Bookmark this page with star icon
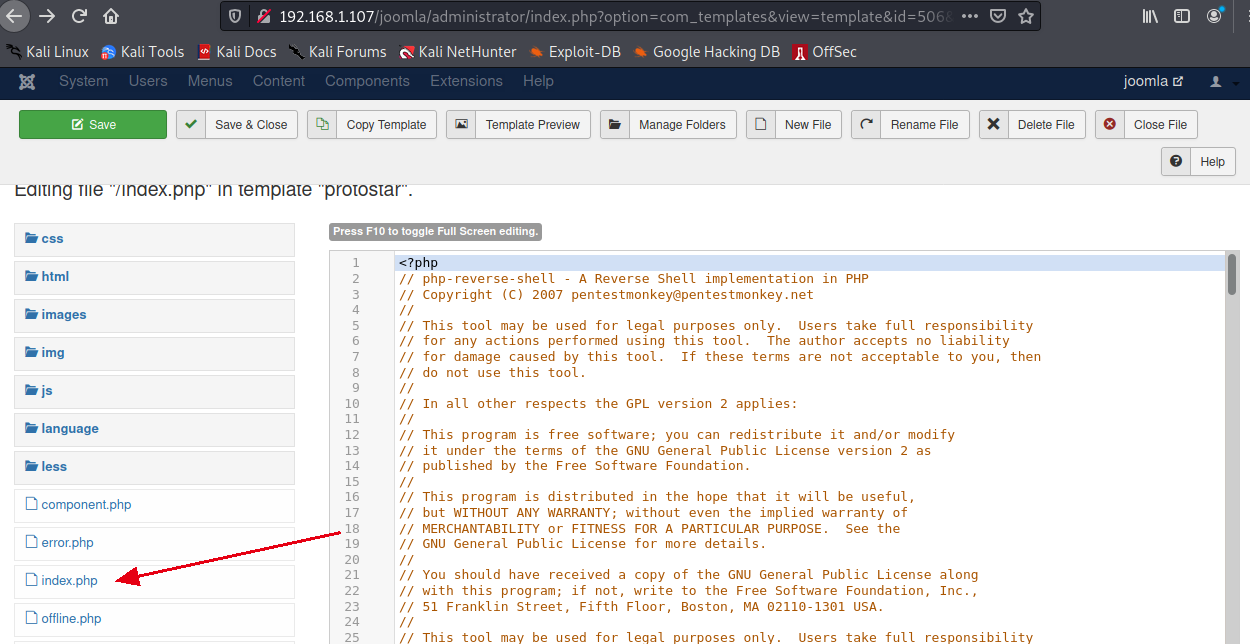This screenshot has width=1250, height=644. [1025, 16]
